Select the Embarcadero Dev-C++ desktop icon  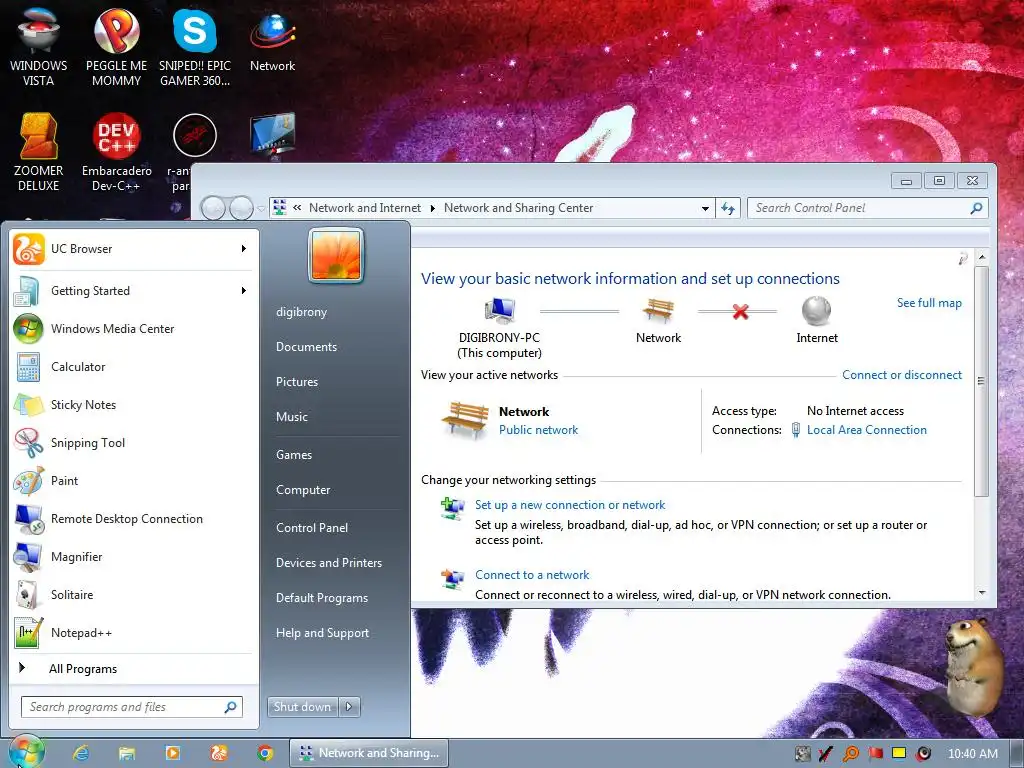116,152
